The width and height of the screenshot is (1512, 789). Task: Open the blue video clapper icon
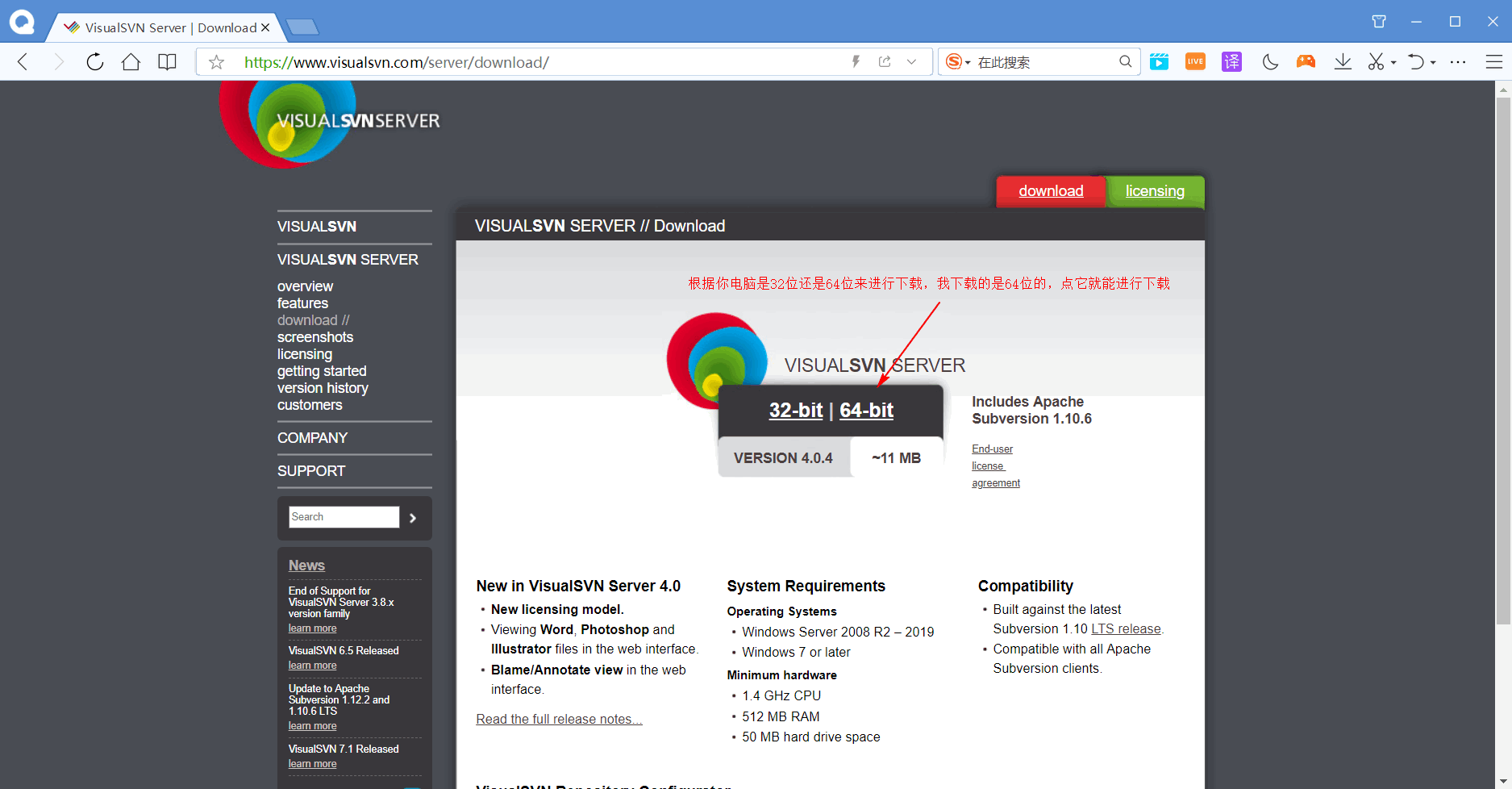tap(1159, 62)
